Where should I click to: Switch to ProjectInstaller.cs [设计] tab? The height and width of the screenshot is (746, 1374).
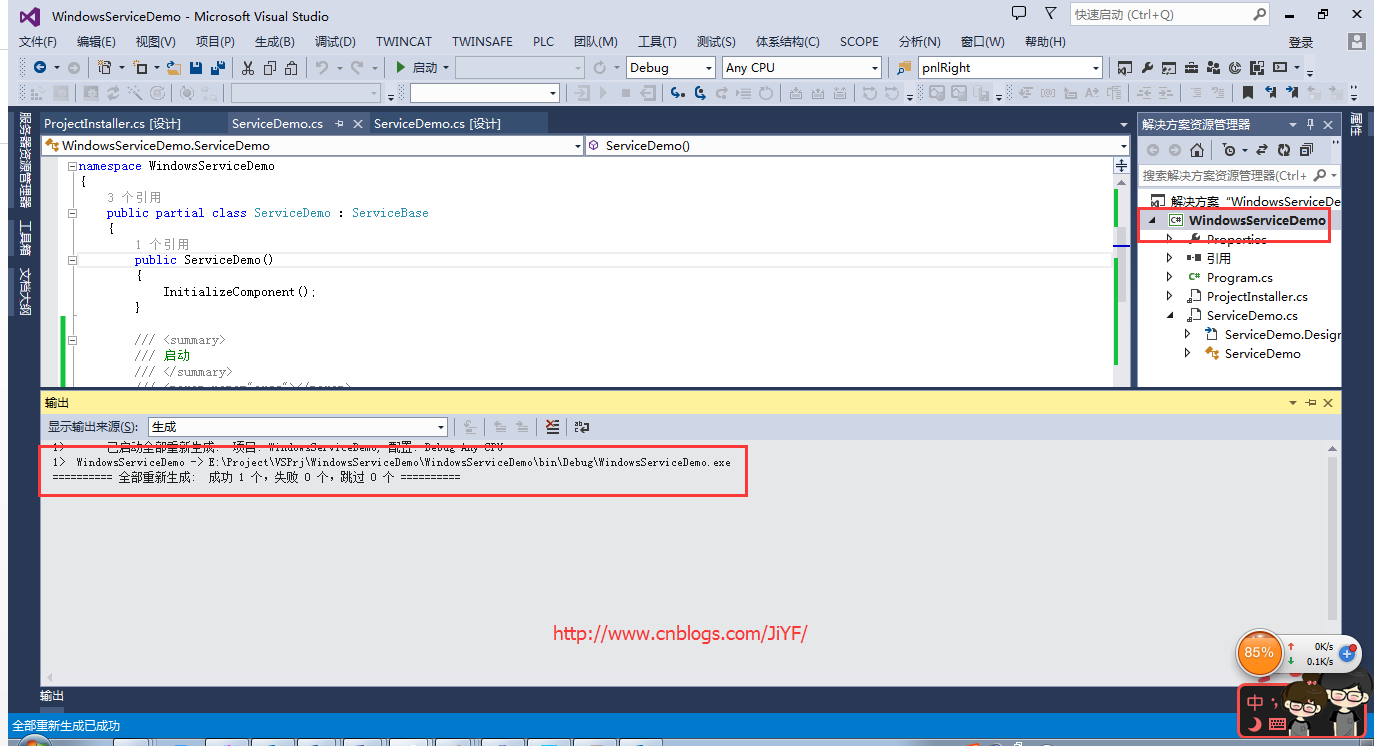point(112,124)
